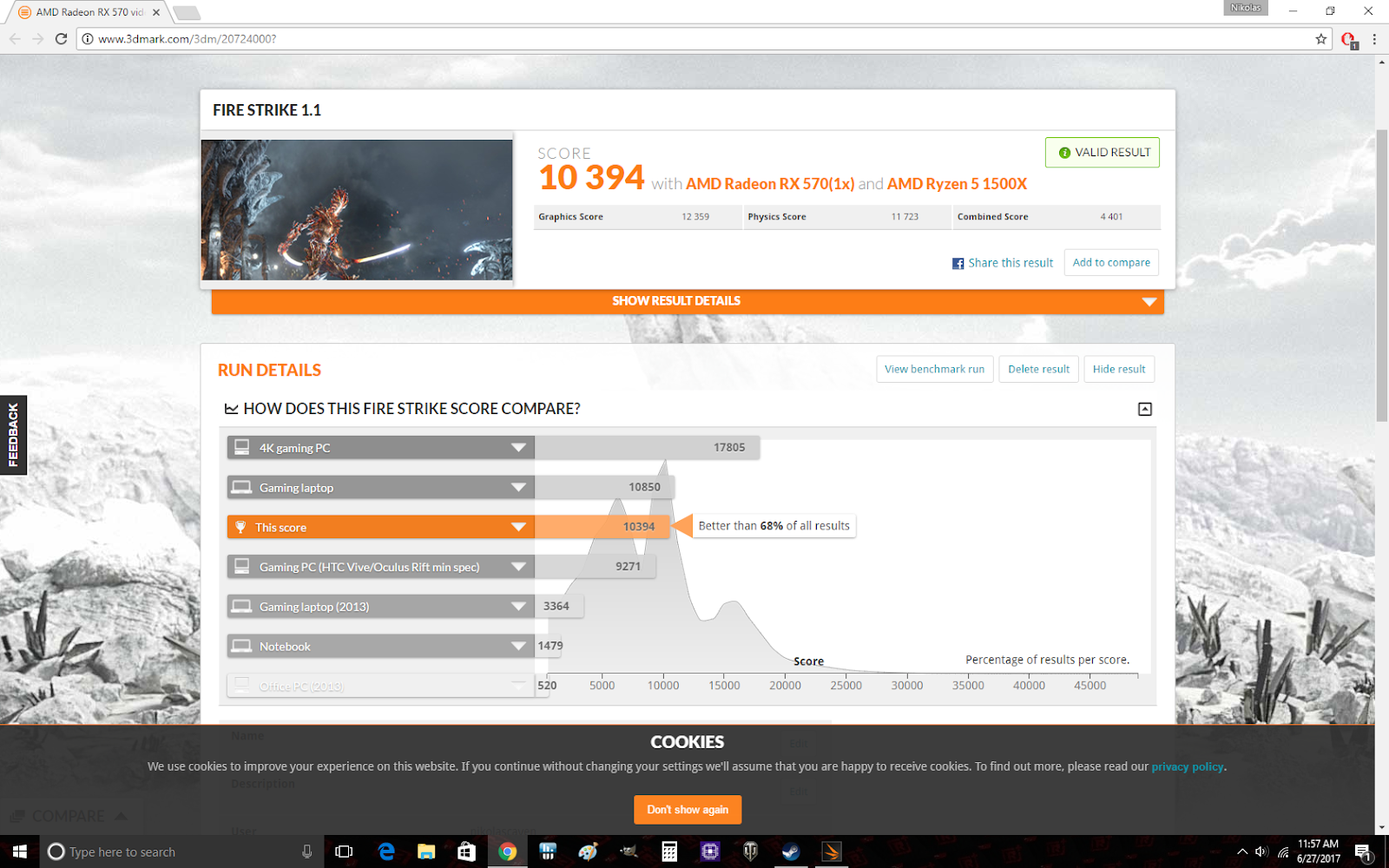Expand the Show Result Details bar
Viewport: 1389px width, 868px height.
(688, 301)
